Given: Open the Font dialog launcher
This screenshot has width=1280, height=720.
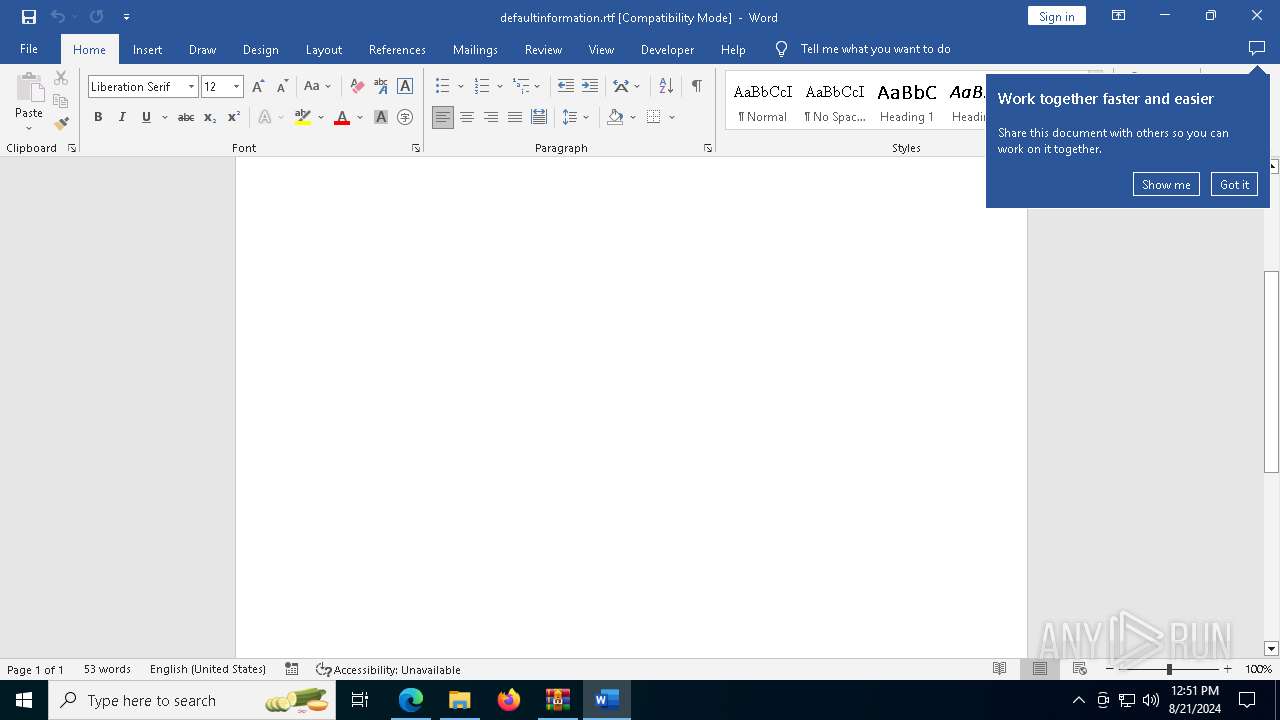Looking at the screenshot, I should tap(416, 148).
